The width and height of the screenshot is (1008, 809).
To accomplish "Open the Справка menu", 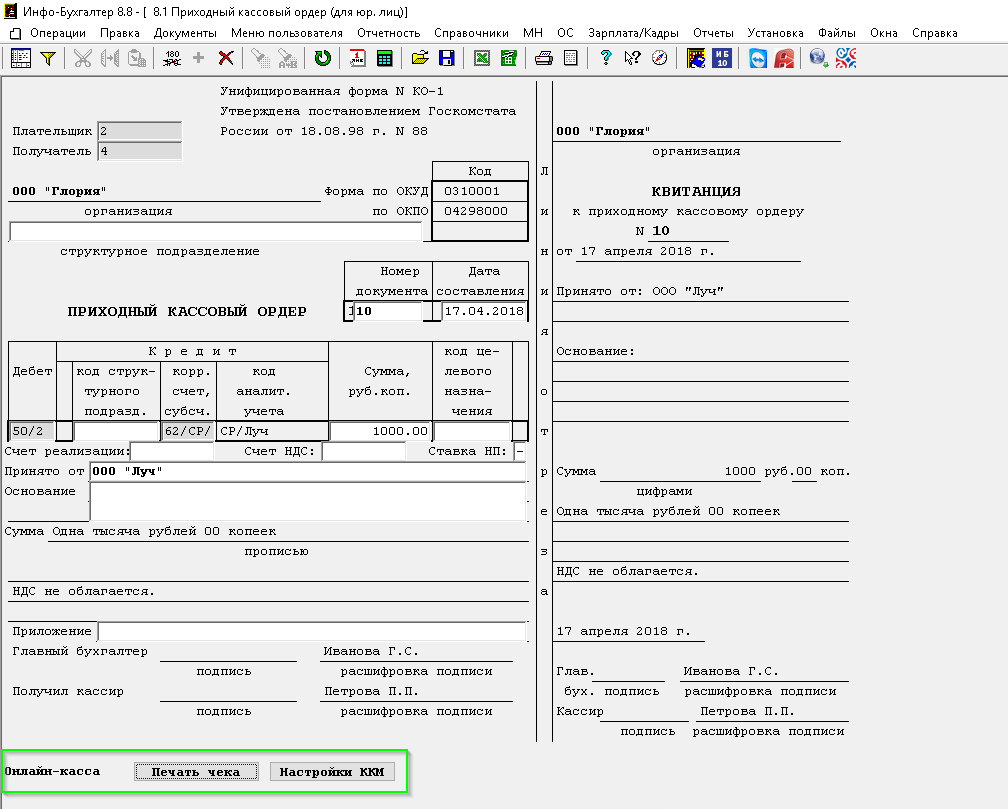I will click(x=935, y=33).
